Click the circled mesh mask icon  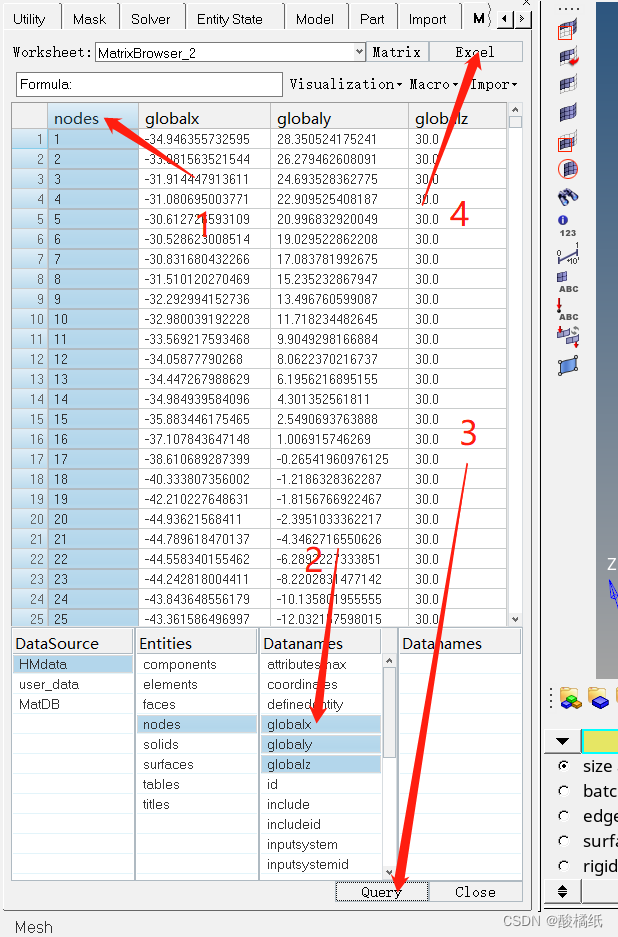coord(568,169)
